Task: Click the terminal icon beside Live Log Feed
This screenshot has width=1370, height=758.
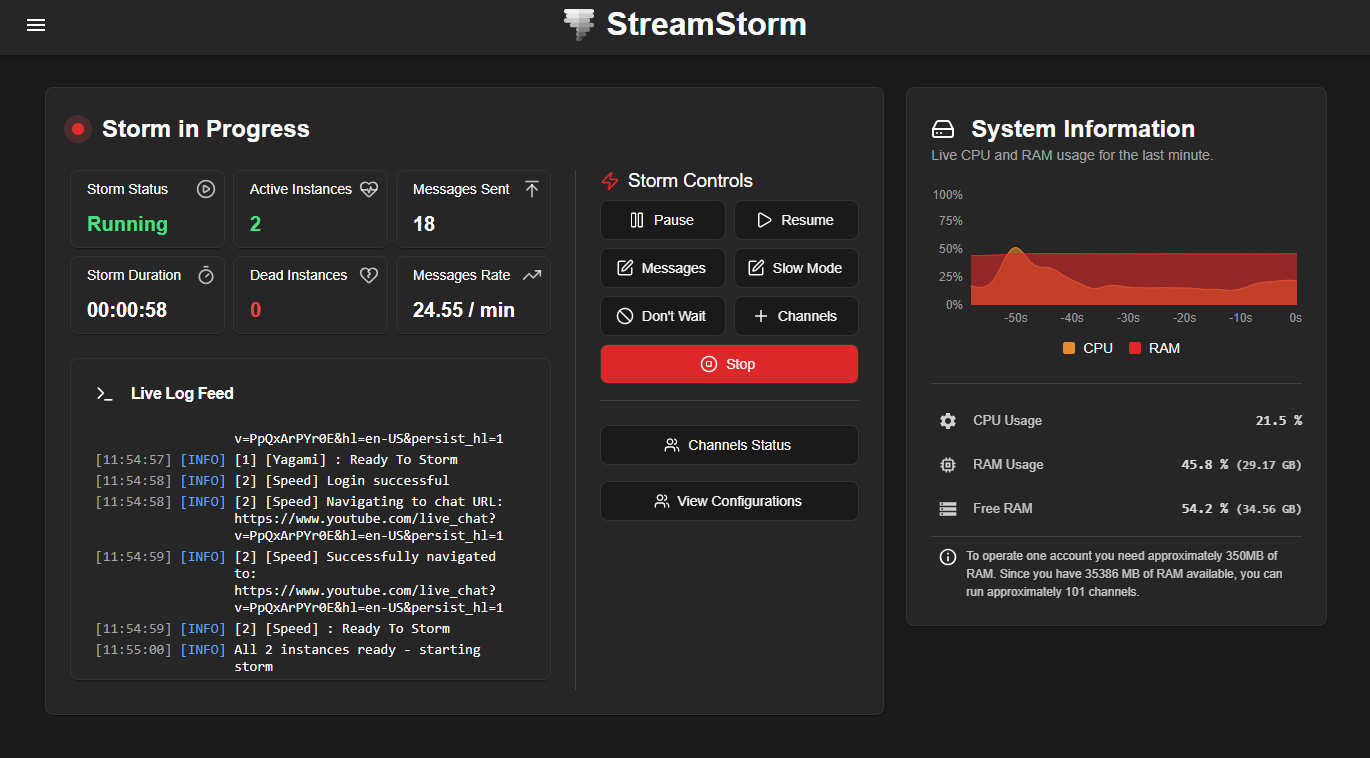Action: click(104, 394)
